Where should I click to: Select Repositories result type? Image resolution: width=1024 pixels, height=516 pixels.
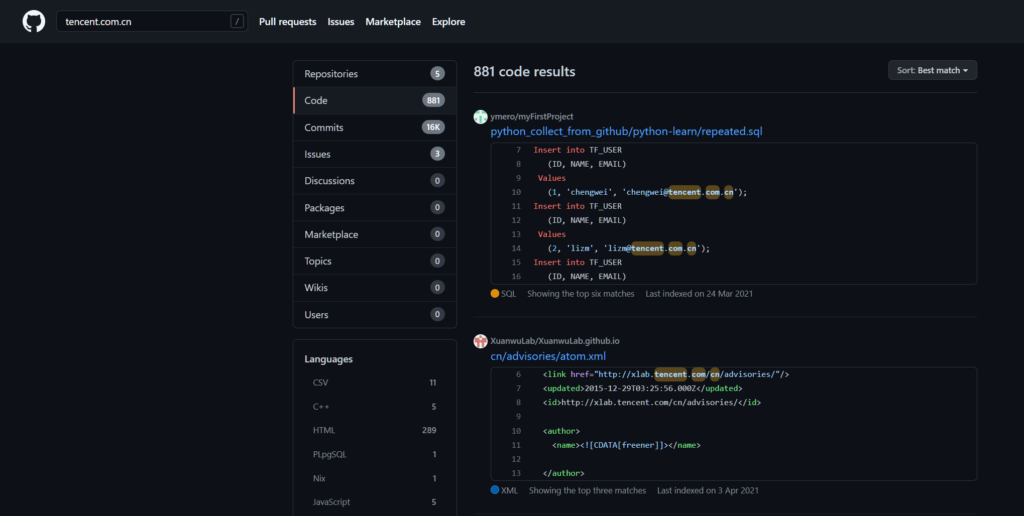pos(375,74)
